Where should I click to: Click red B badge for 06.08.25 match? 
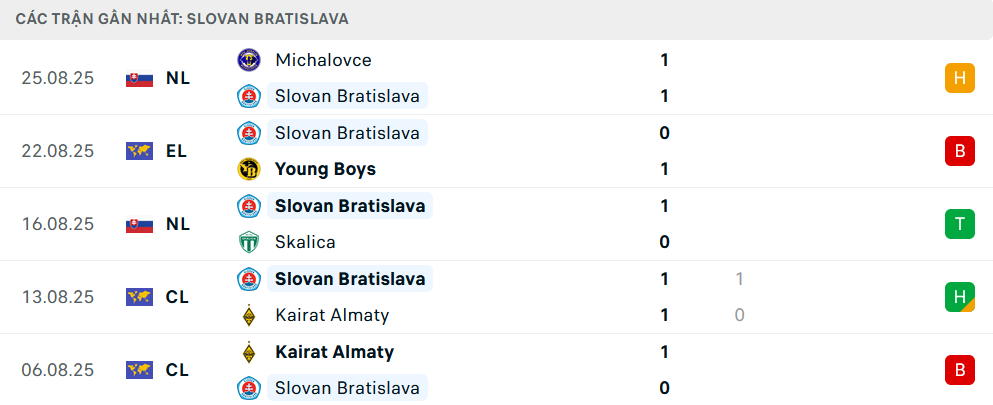(x=959, y=370)
